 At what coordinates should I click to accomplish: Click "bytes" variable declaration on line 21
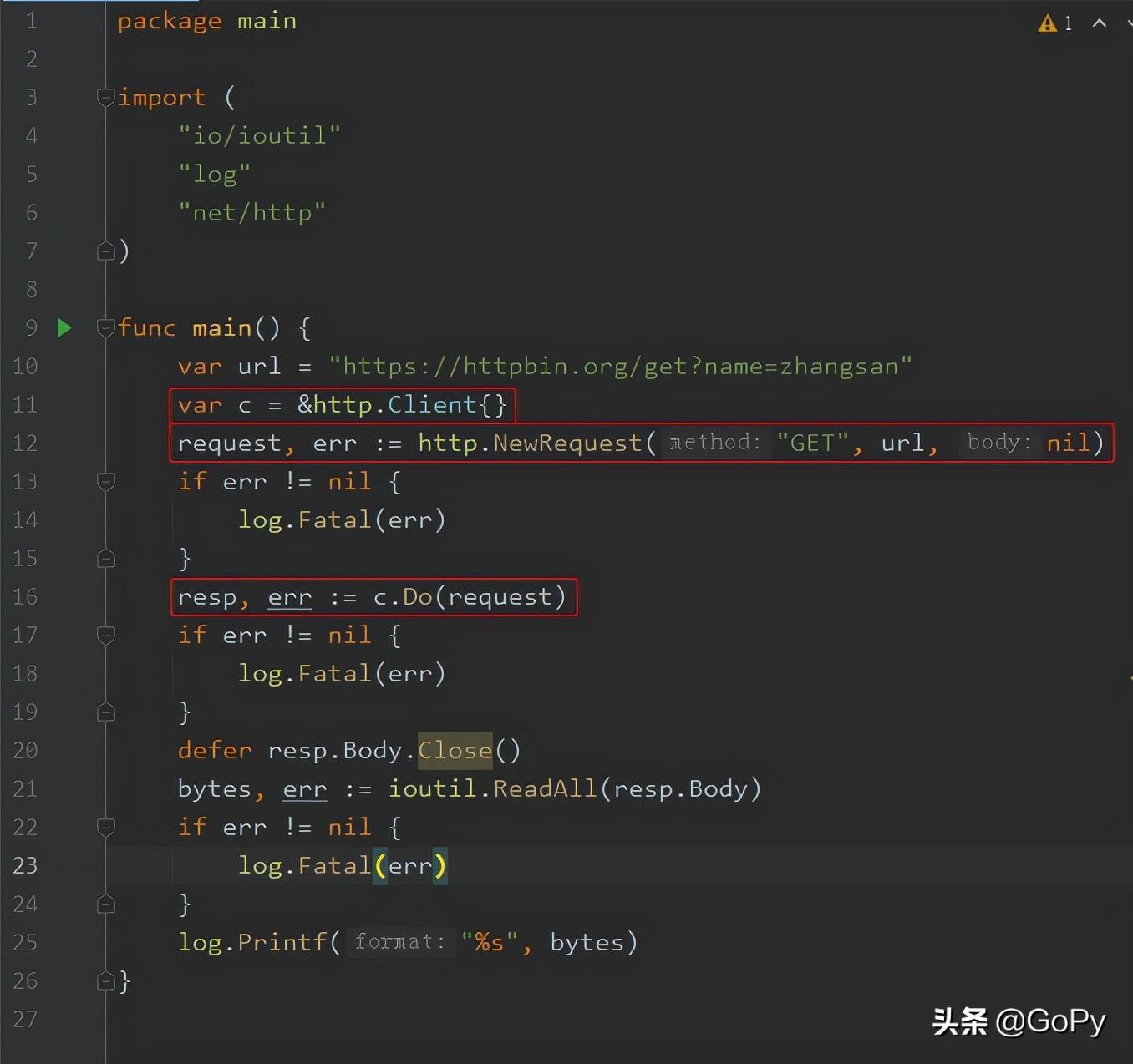pos(215,788)
